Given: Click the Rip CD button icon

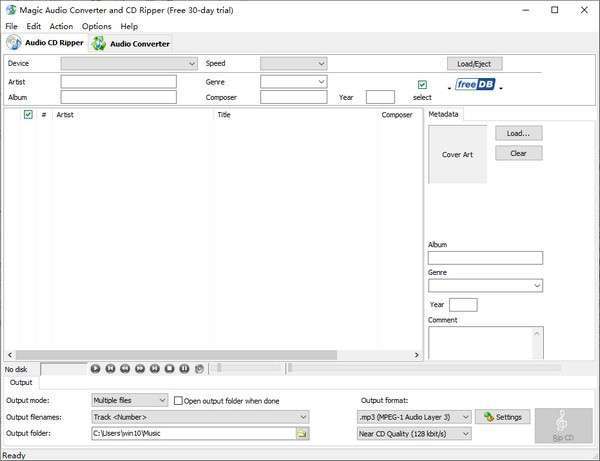Looking at the screenshot, I should 562,425.
